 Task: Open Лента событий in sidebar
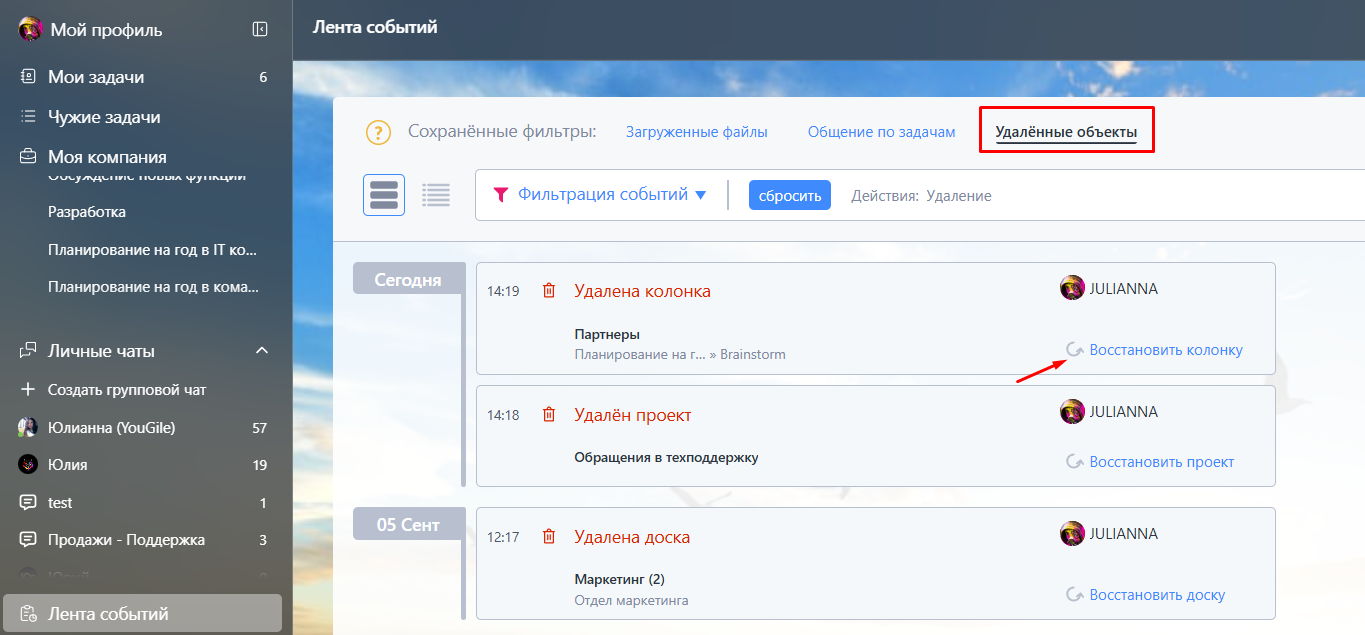(142, 614)
